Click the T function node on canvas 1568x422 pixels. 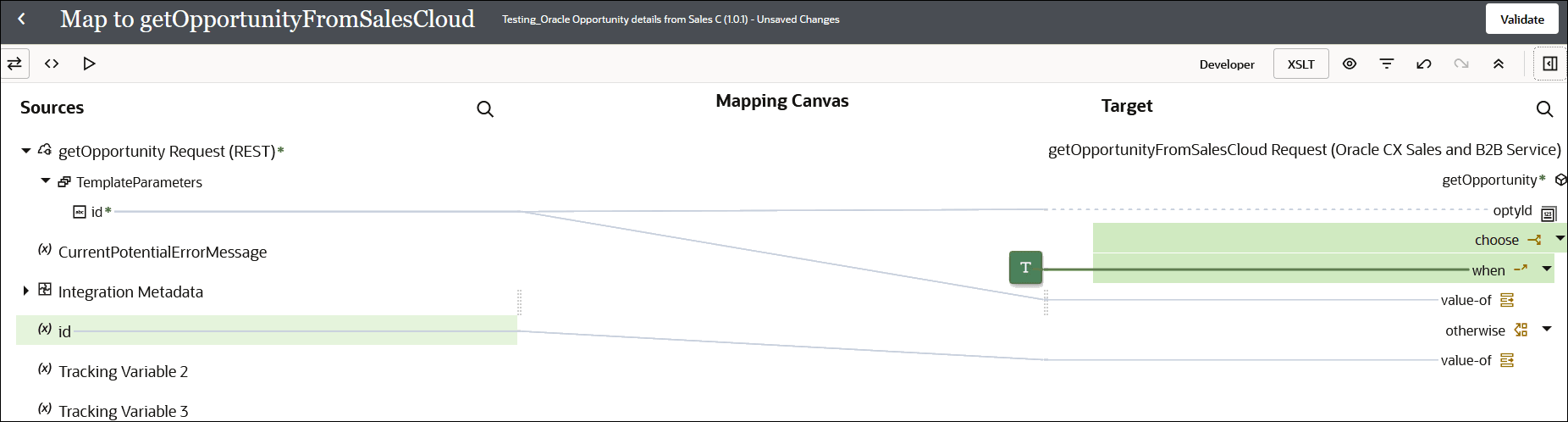(x=1025, y=268)
